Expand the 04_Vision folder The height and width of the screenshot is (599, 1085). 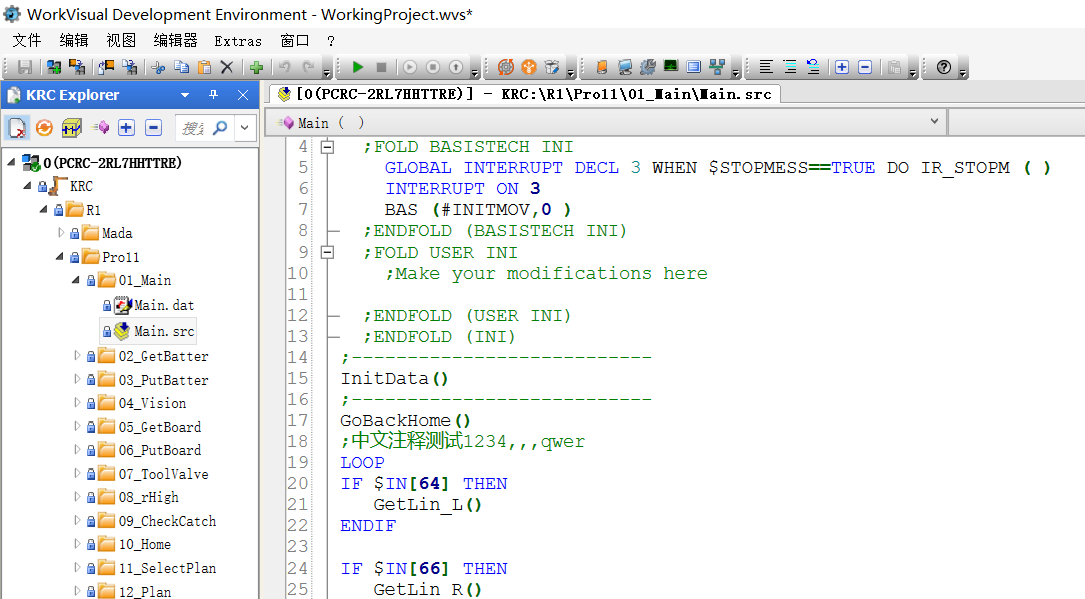pyautogui.click(x=77, y=403)
